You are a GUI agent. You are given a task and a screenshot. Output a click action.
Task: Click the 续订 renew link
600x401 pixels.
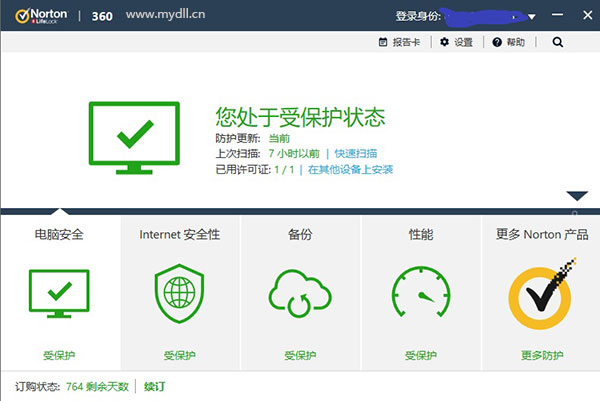155,387
